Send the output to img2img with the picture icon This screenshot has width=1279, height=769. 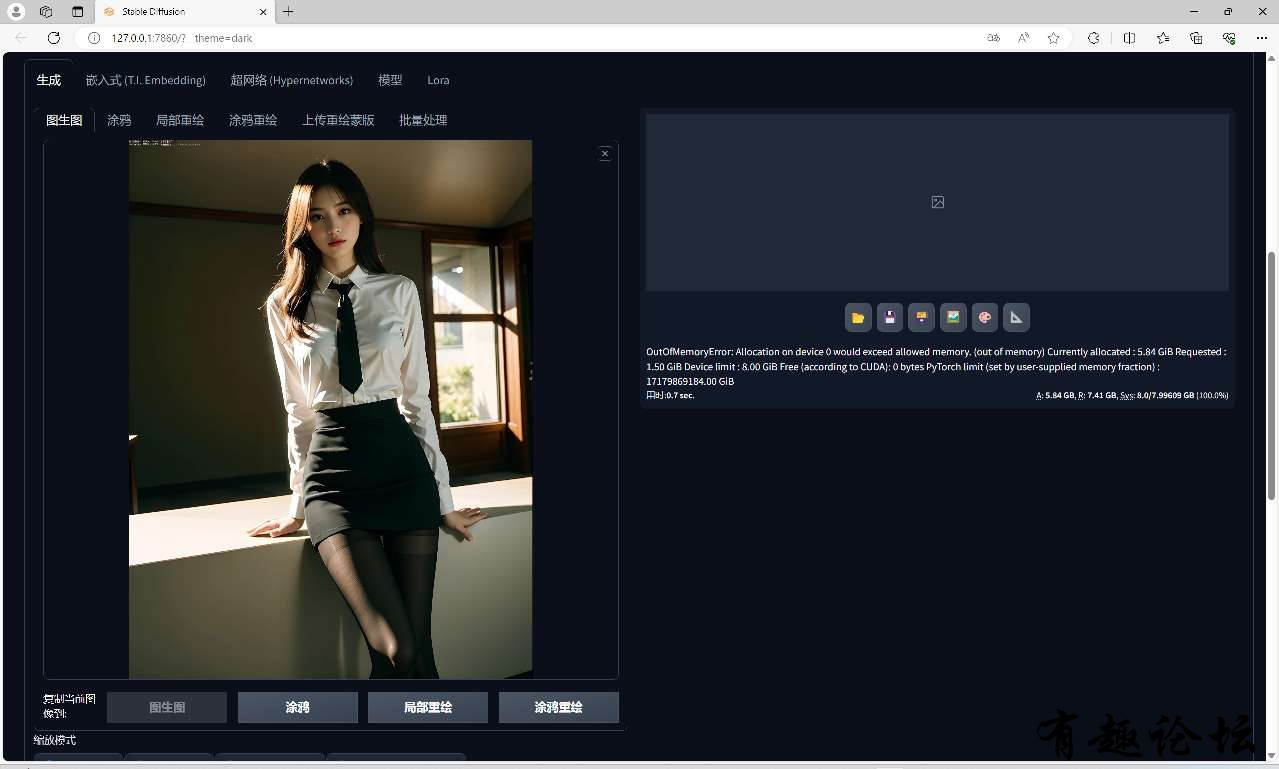tap(953, 318)
